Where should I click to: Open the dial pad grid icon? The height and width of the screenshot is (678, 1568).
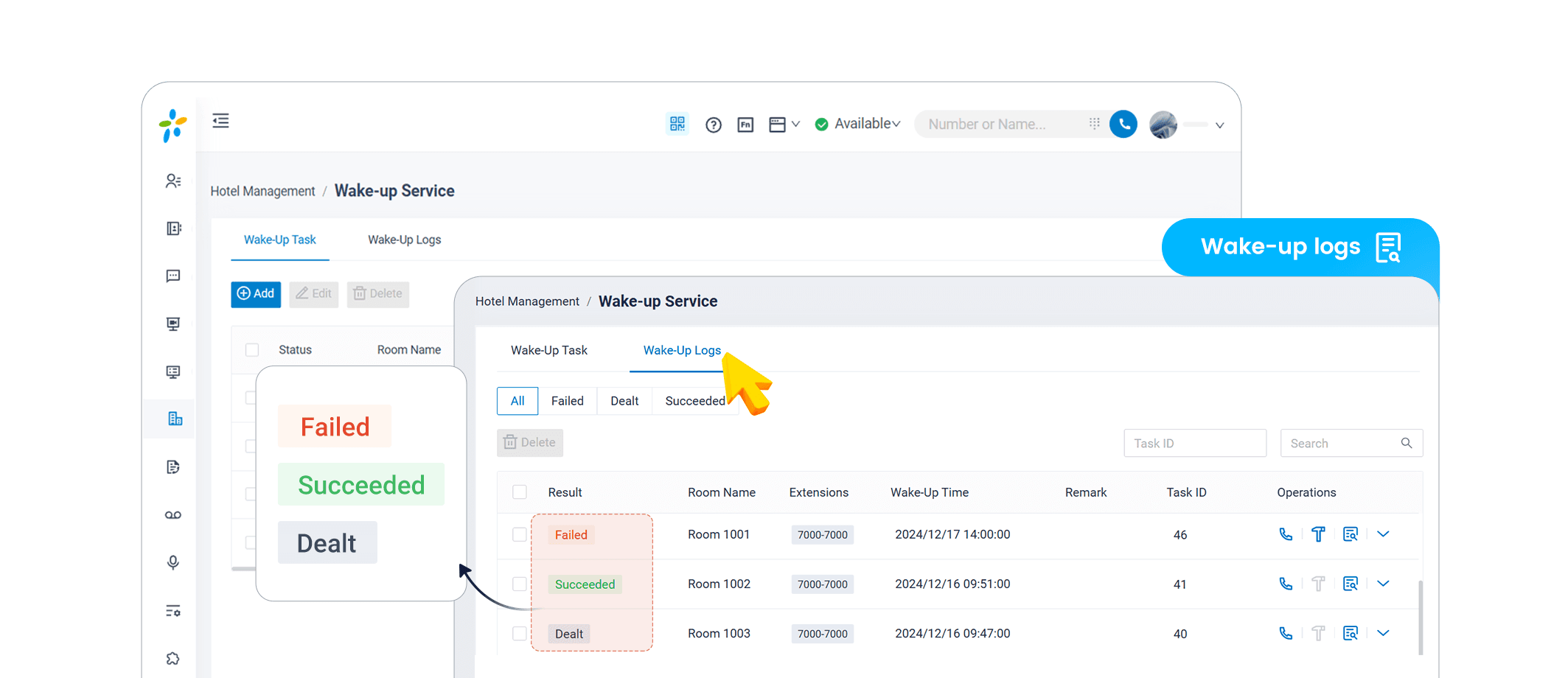tap(1095, 124)
